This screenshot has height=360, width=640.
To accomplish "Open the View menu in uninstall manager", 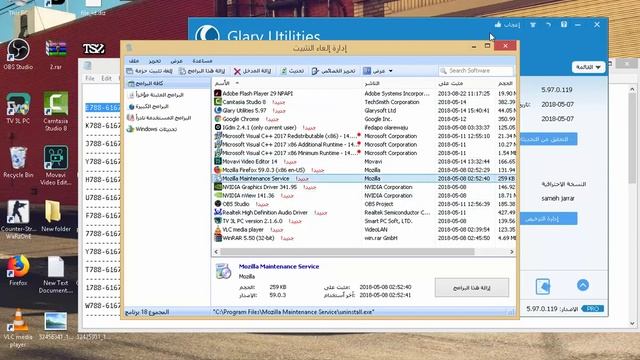I will pyautogui.click(x=176, y=61).
